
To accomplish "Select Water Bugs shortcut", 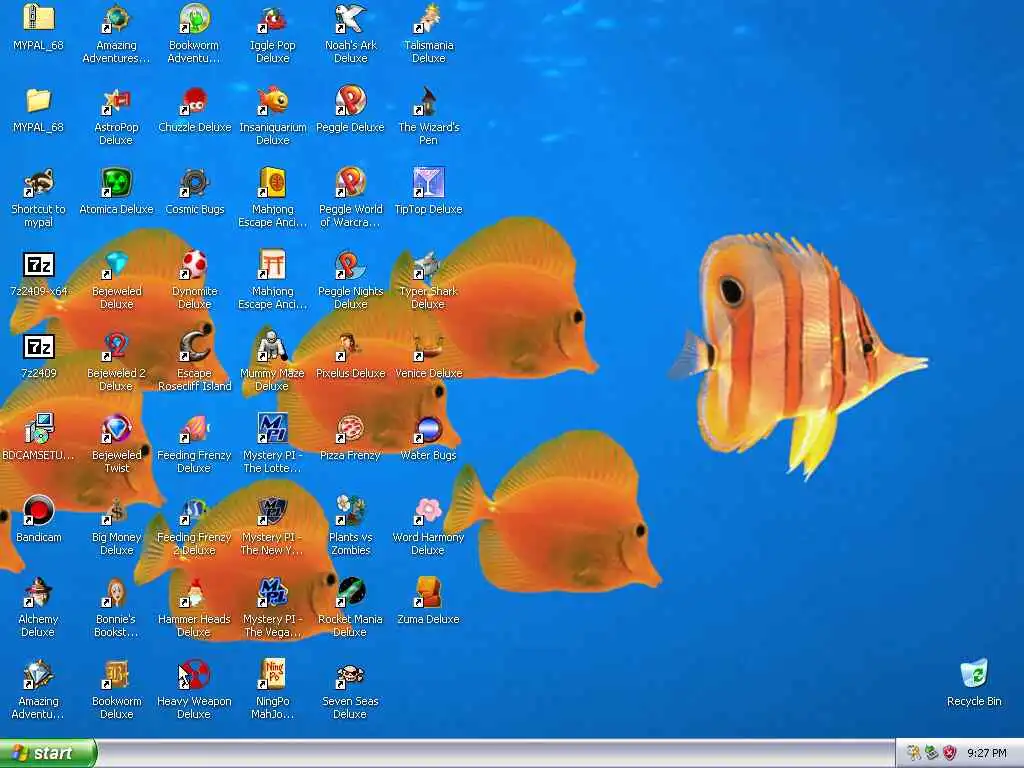I will [x=428, y=428].
